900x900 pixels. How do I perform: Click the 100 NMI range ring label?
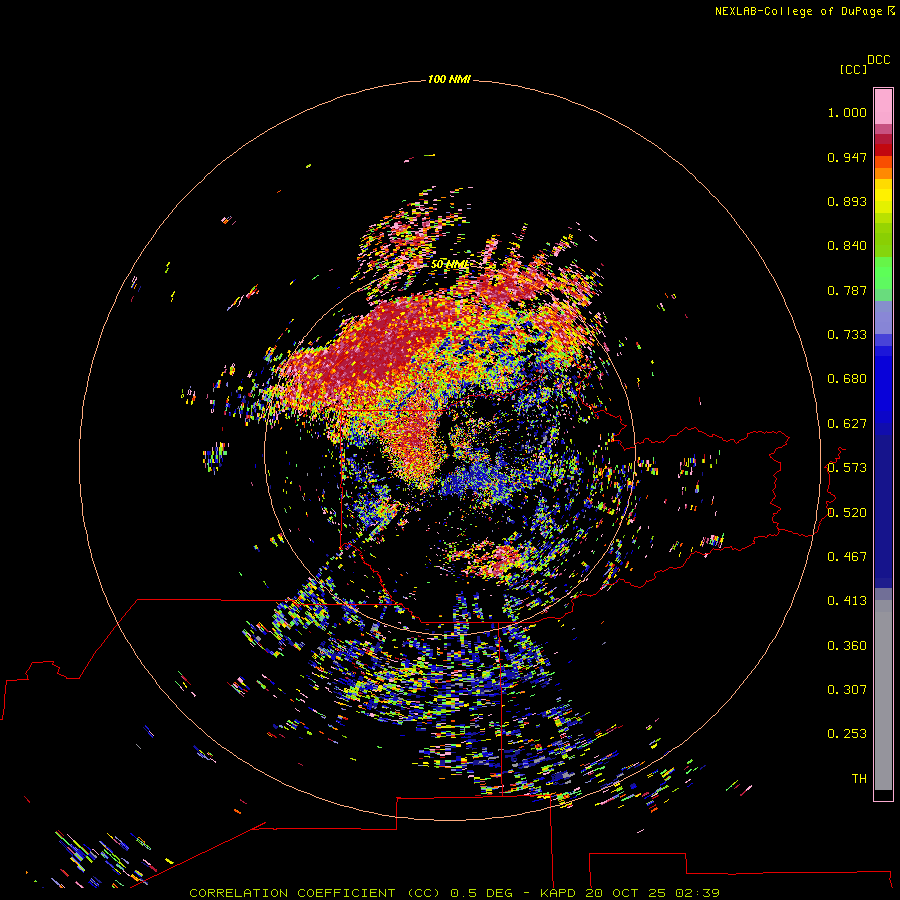(449, 79)
